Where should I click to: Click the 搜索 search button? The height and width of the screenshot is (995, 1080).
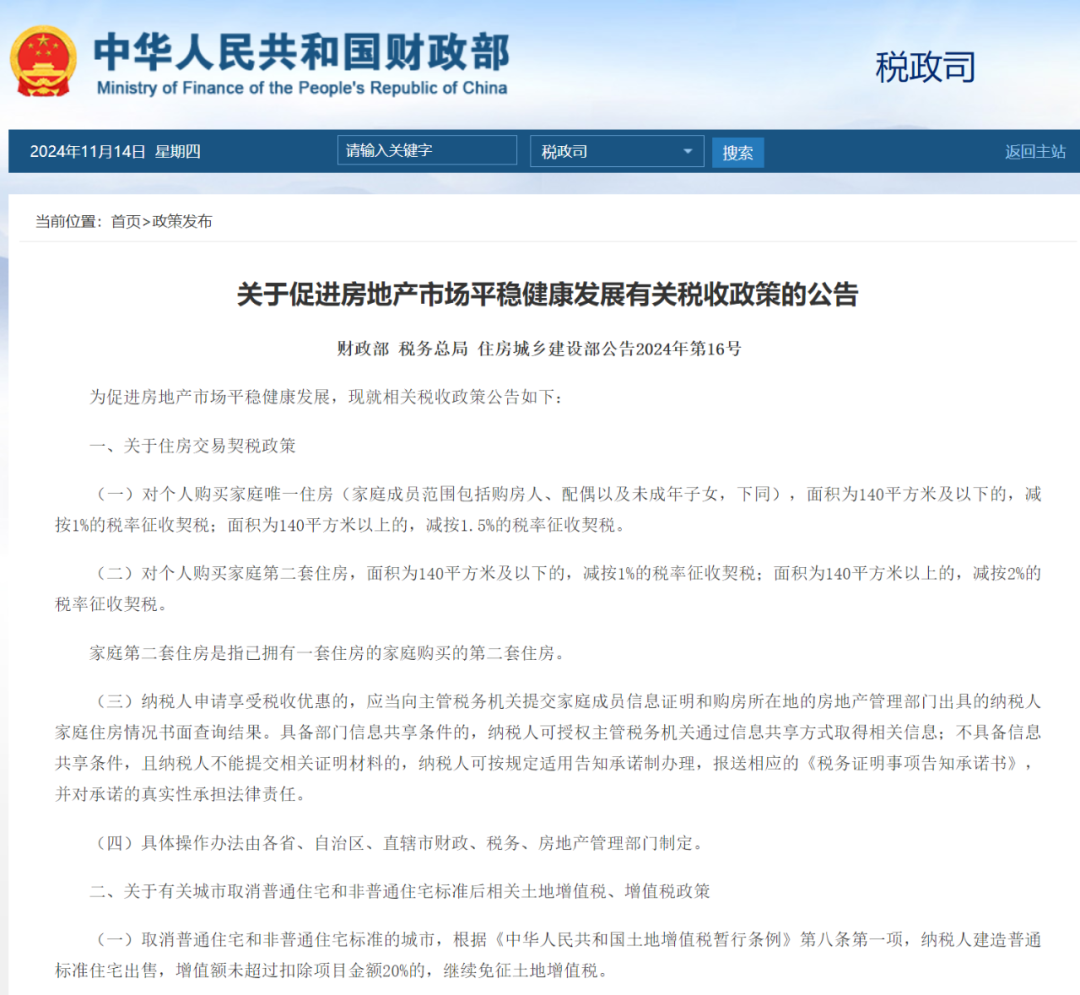pos(738,153)
